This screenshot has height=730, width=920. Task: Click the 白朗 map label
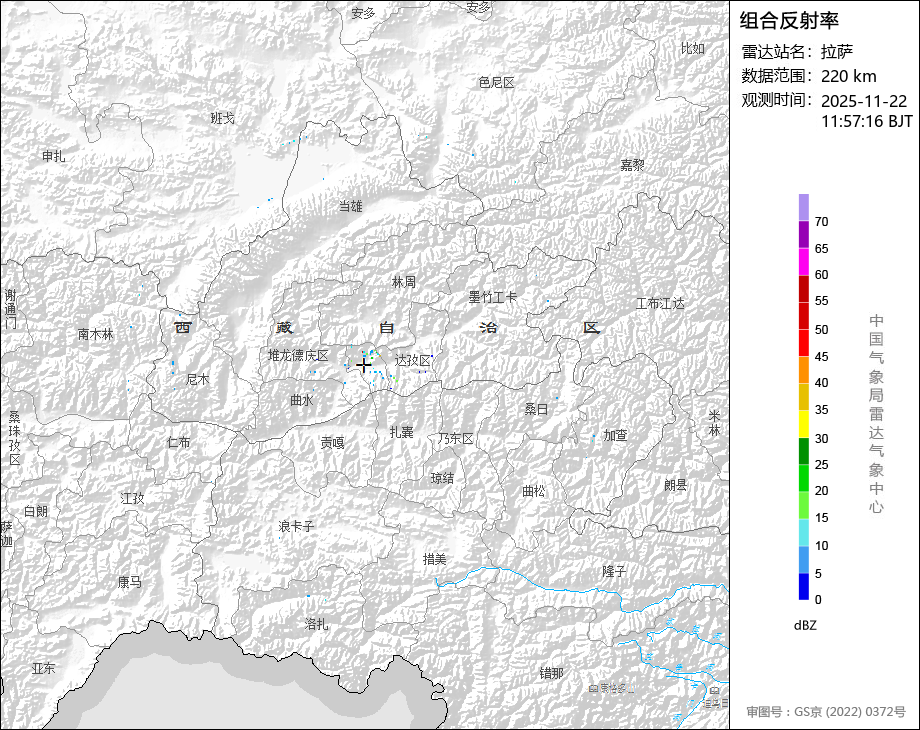click(x=36, y=511)
